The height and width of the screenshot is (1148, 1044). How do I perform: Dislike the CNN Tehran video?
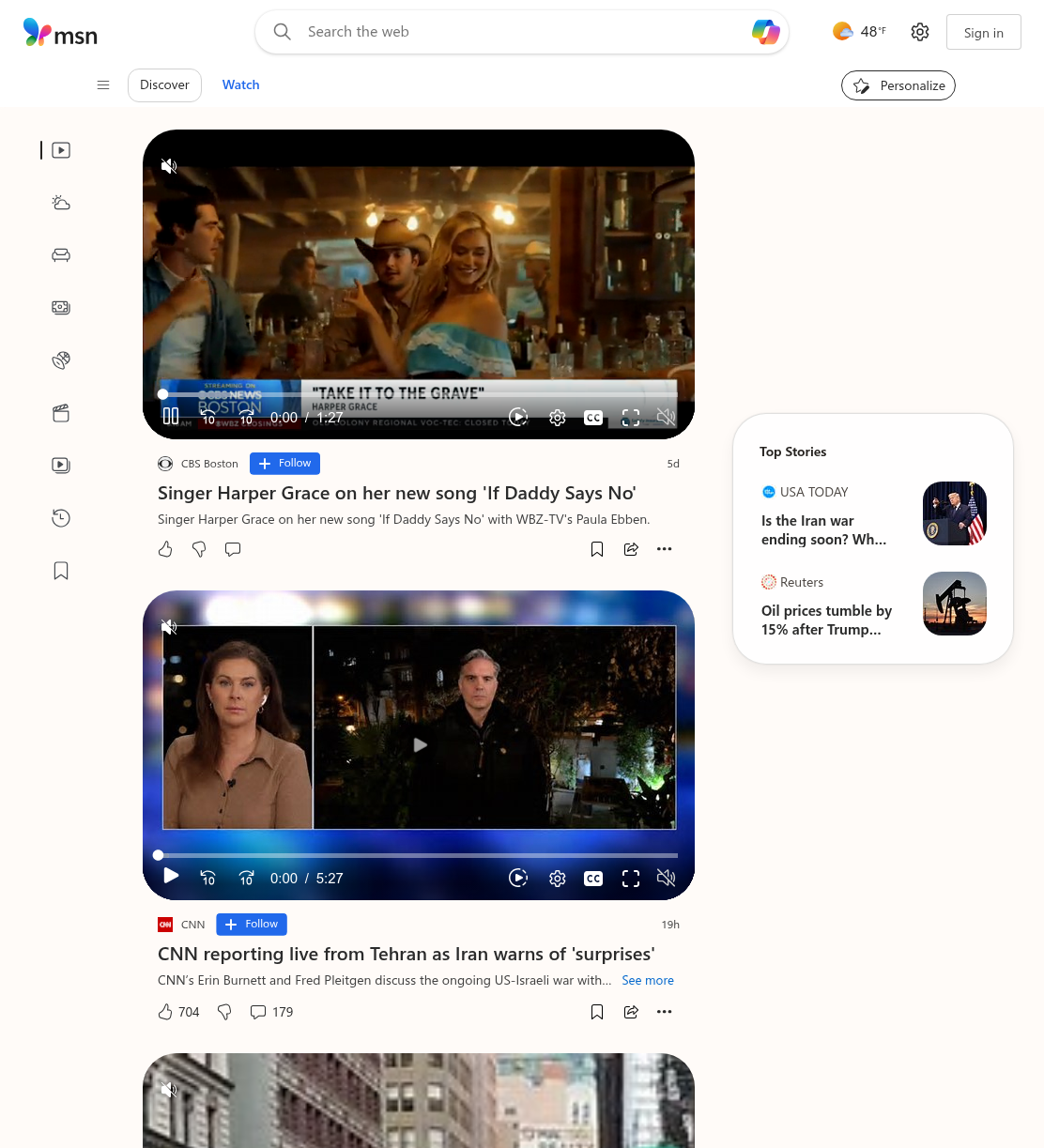(x=224, y=1012)
